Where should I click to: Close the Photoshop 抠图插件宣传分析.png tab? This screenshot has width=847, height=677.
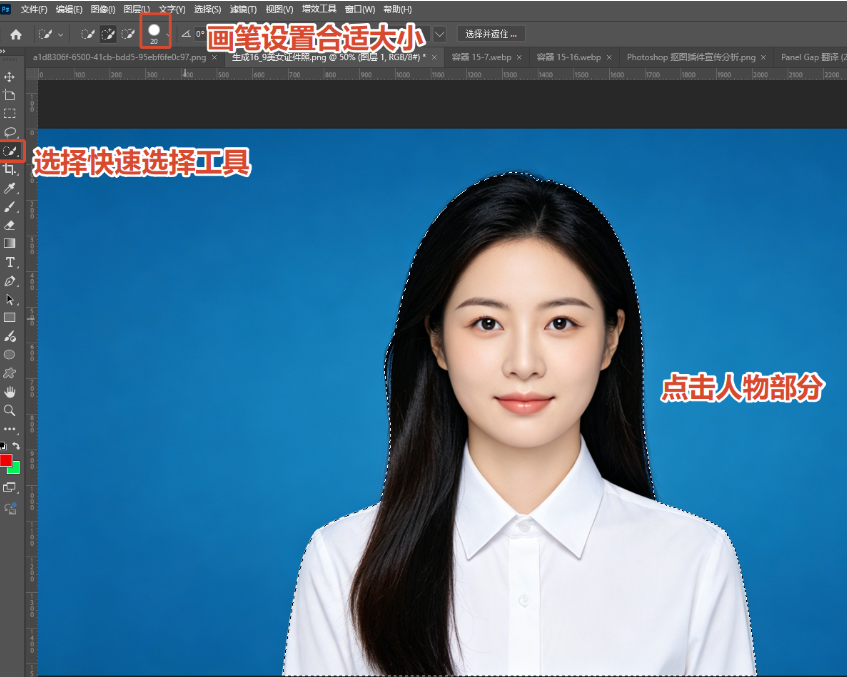[763, 57]
